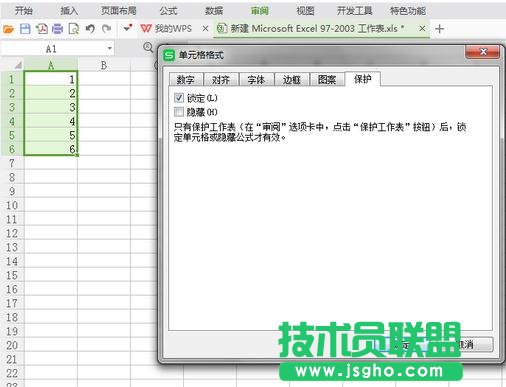Toggle the 隐藏(H) checkbox
This screenshot has height=387, width=506.
tap(179, 112)
